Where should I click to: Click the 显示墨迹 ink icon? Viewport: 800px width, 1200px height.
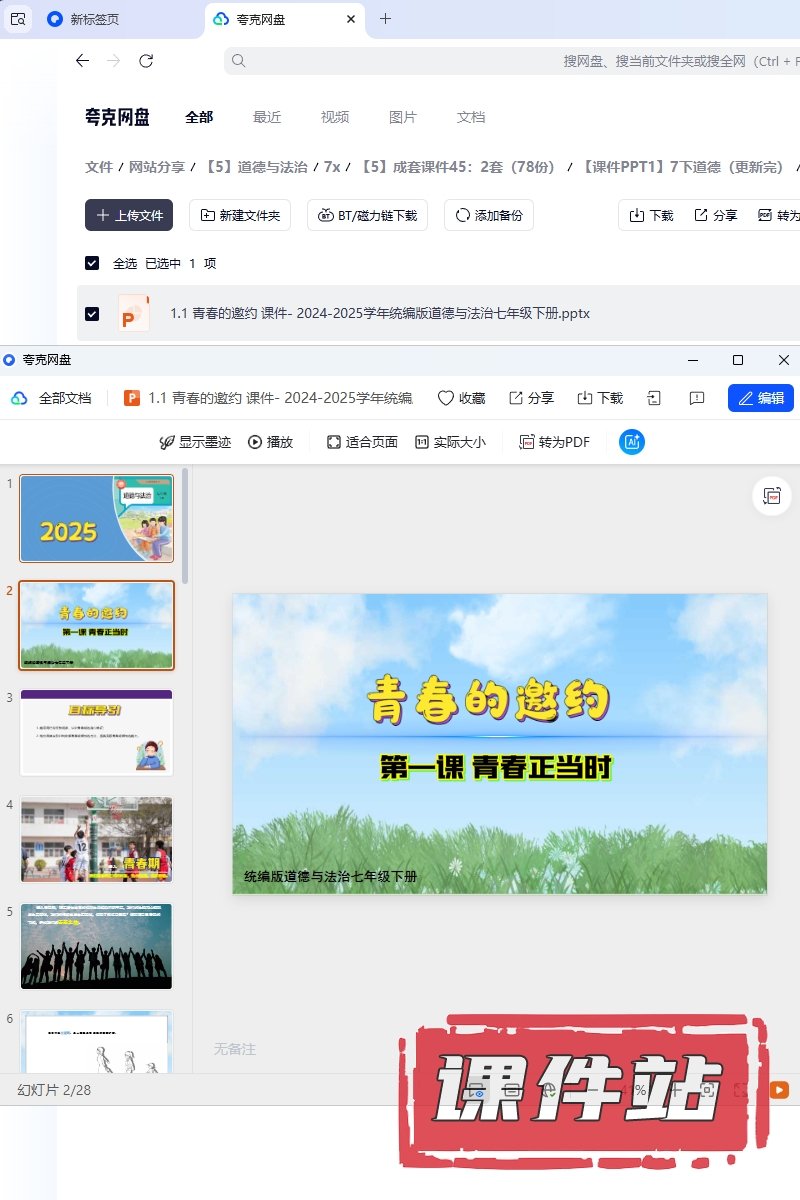click(x=167, y=442)
